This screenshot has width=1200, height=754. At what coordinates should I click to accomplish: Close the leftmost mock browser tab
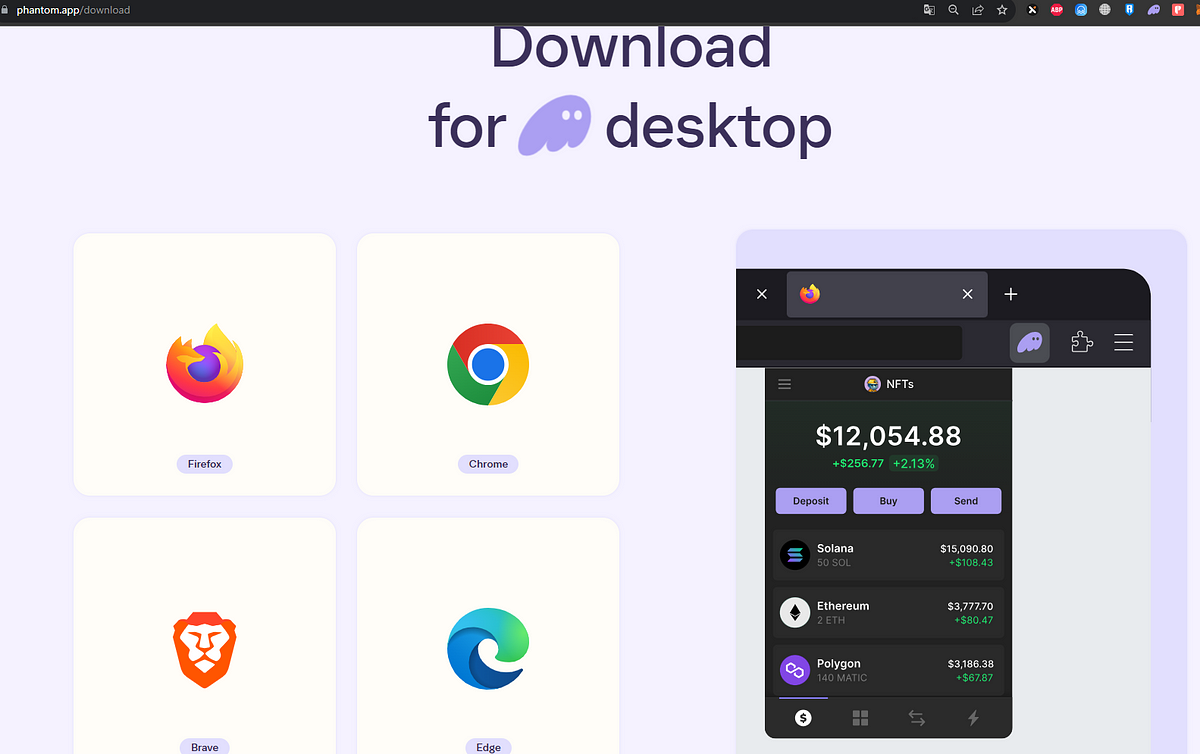point(762,294)
